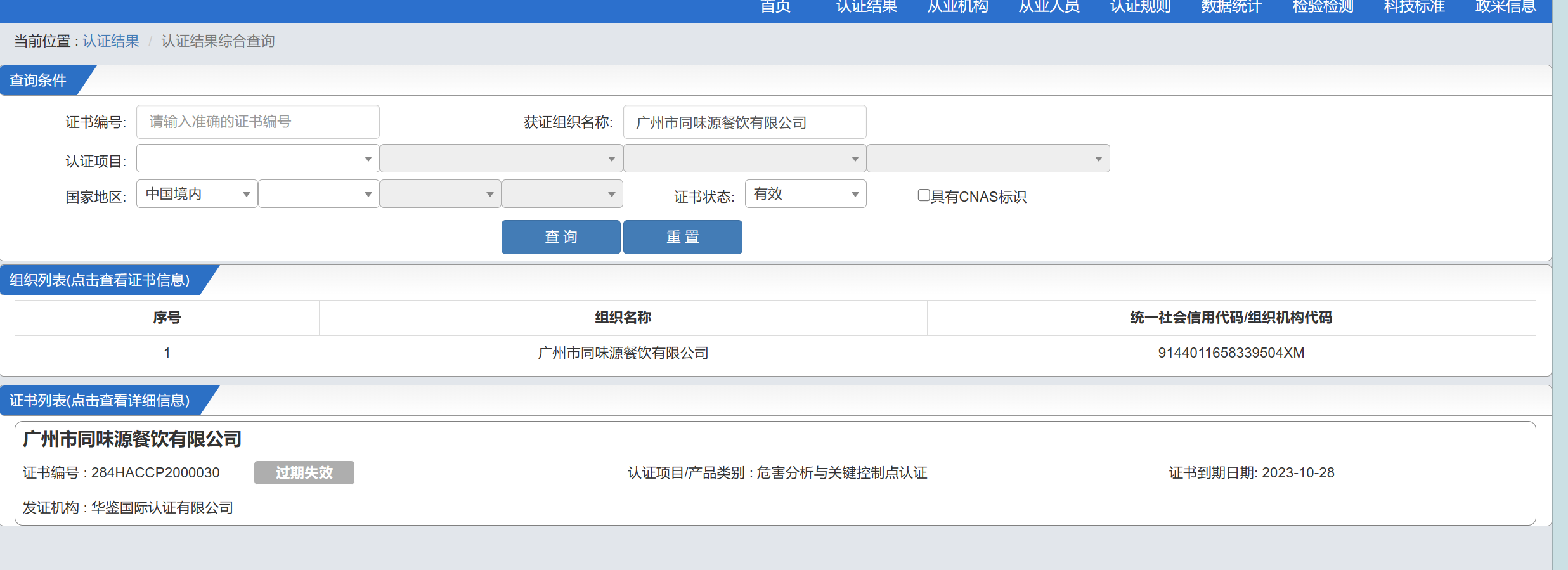Click the issuer 华鉴国际认证有限公司
Image resolution: width=1568 pixels, height=570 pixels.
pos(162,508)
